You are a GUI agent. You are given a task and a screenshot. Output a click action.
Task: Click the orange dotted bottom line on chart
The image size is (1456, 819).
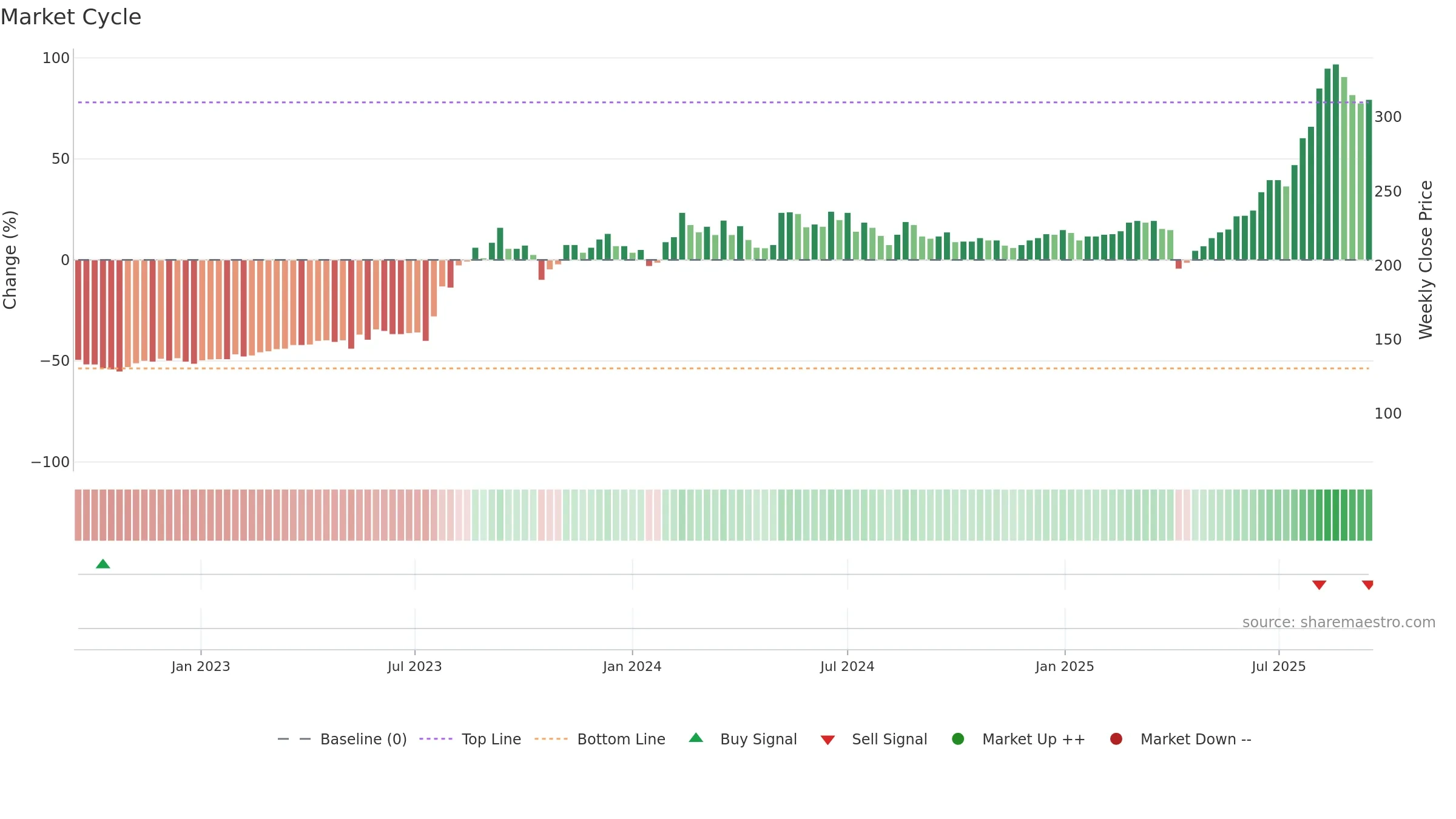click(723, 368)
